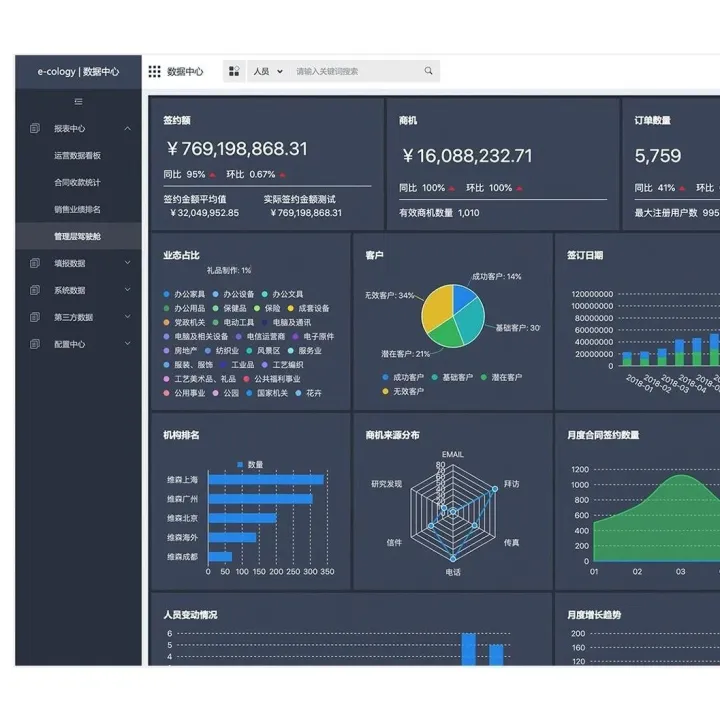Toggle 基础客户 legend in 客户 chart
The width and height of the screenshot is (720, 721).
(x=452, y=378)
